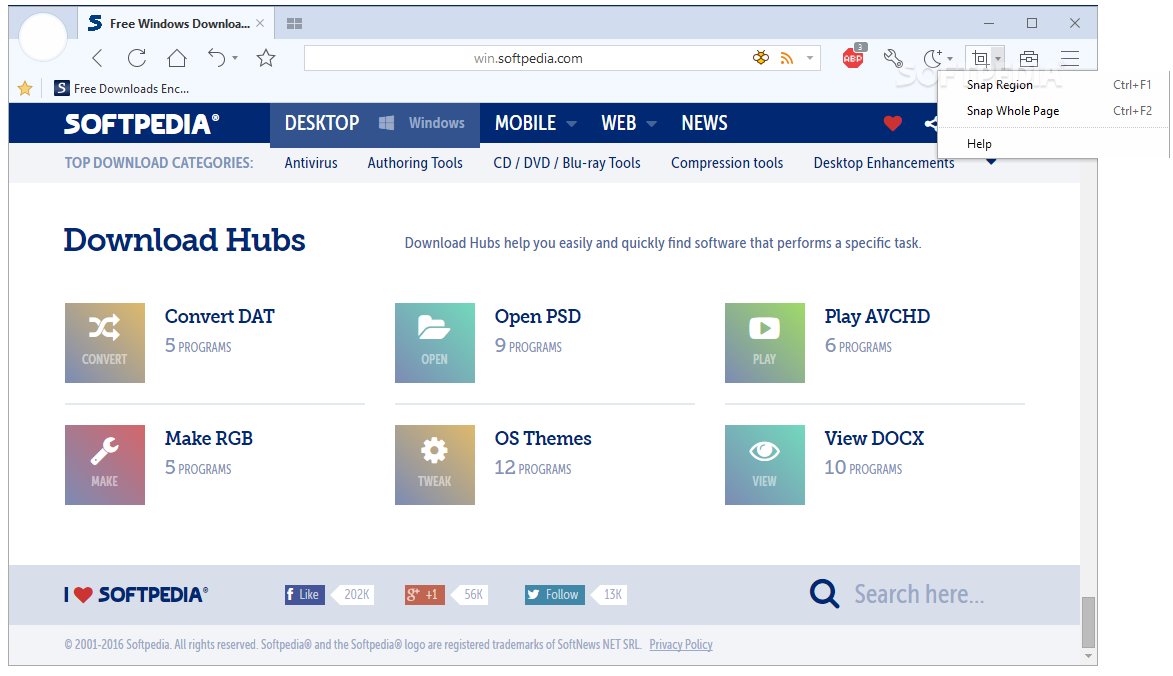
Task: Reload the page with refresh icon
Action: [137, 58]
